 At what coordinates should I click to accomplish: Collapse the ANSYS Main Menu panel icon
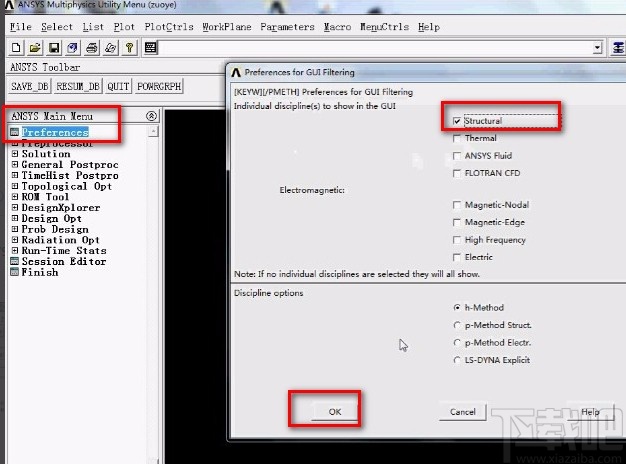coord(151,116)
